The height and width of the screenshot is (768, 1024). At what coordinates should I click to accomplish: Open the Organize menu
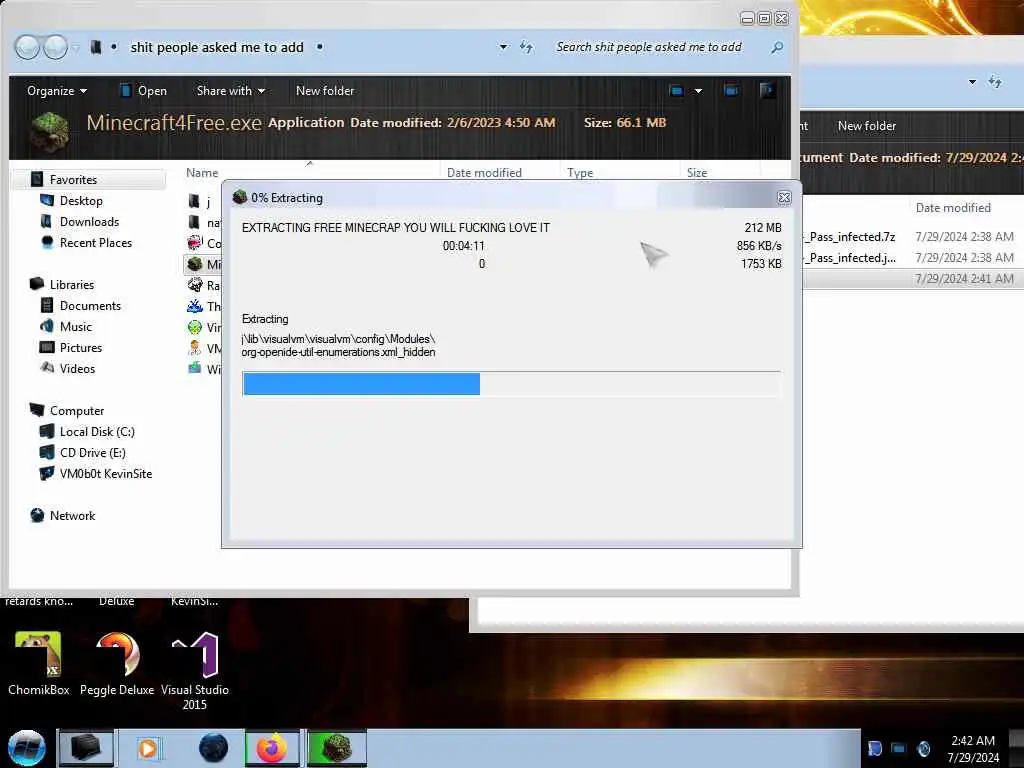[57, 91]
